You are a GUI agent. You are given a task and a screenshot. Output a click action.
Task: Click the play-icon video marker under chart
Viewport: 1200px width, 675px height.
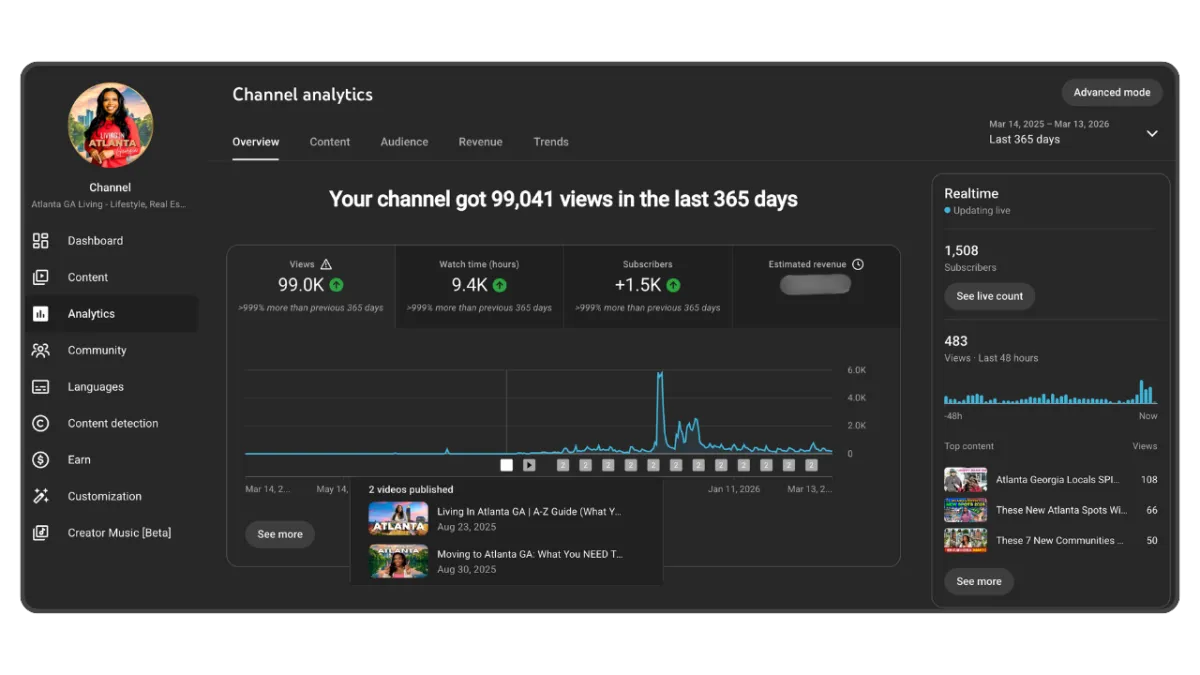point(529,465)
